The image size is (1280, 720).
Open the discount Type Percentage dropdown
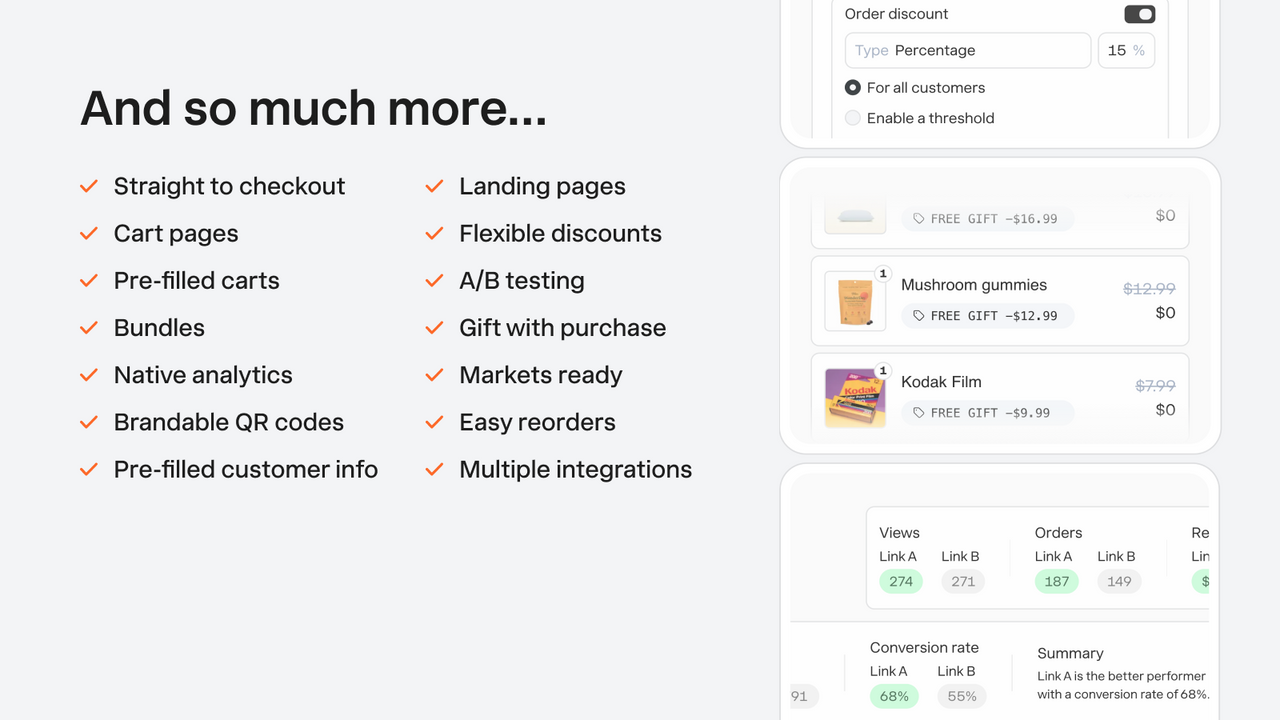click(968, 50)
